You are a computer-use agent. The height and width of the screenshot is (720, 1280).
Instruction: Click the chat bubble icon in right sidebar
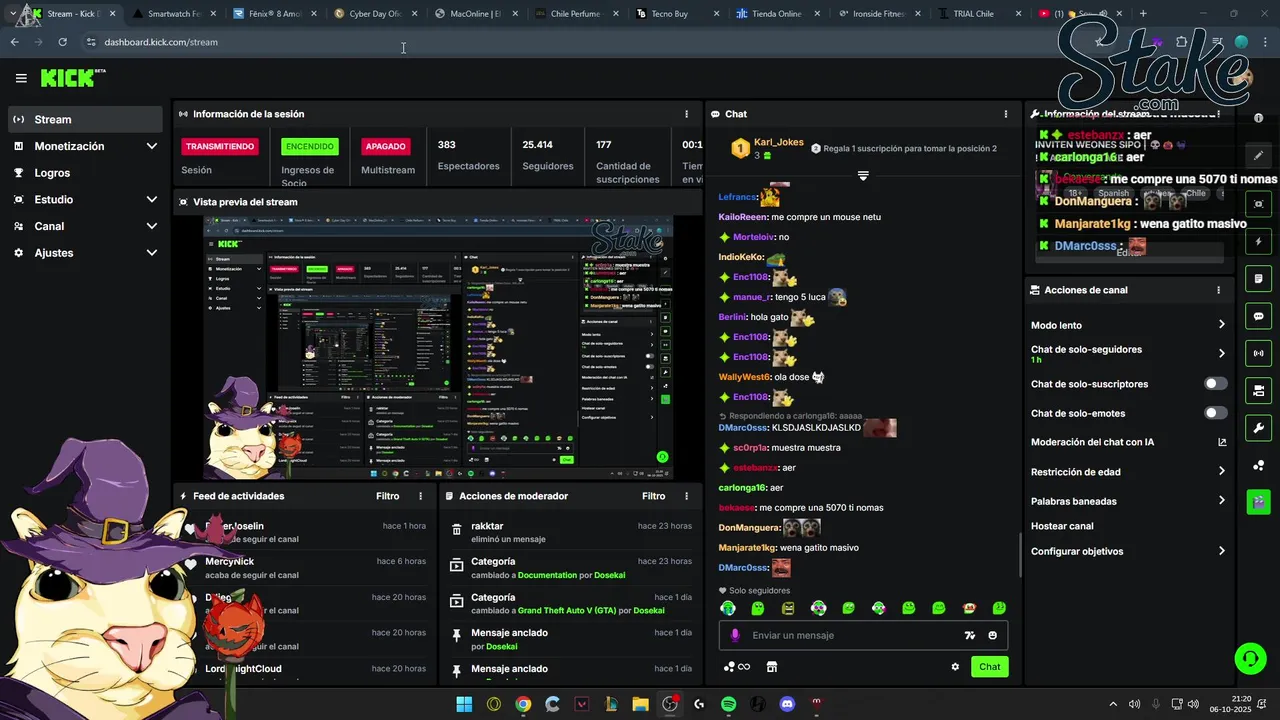point(1258,316)
